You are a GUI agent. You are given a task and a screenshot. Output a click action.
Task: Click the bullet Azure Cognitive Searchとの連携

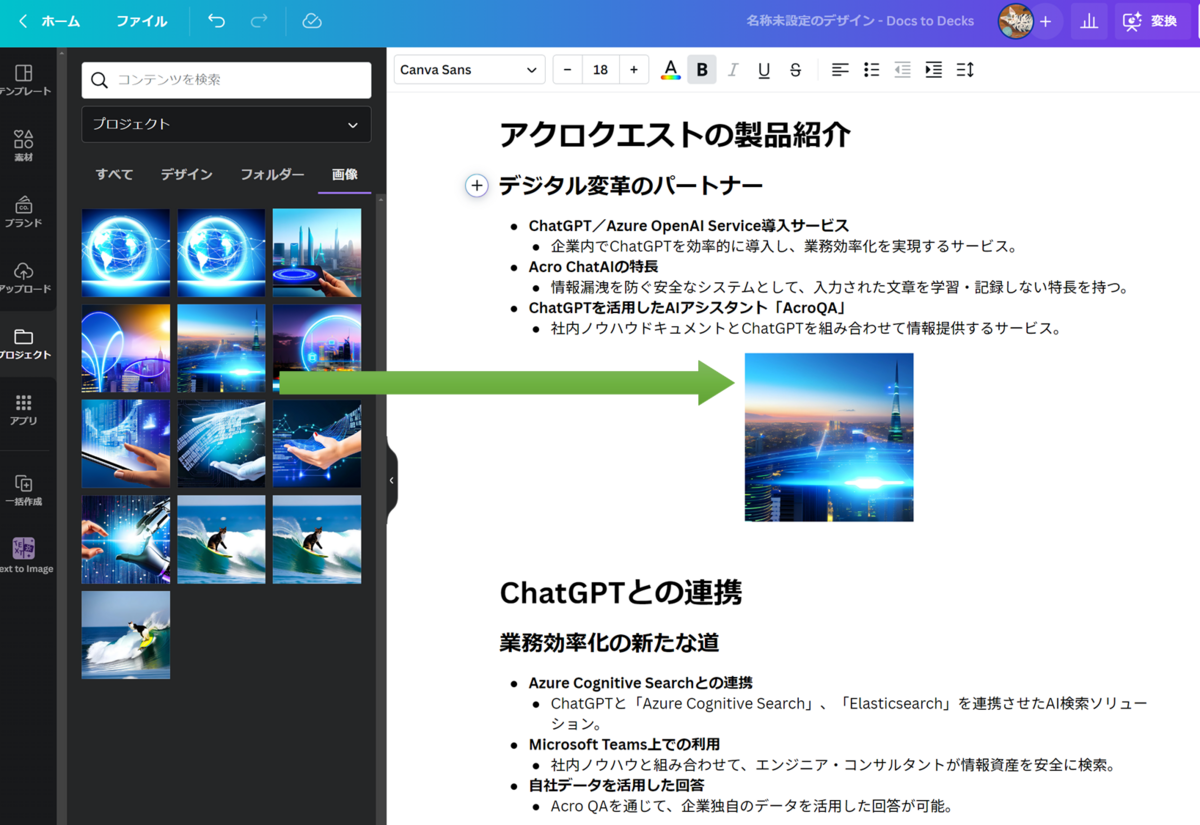(640, 682)
